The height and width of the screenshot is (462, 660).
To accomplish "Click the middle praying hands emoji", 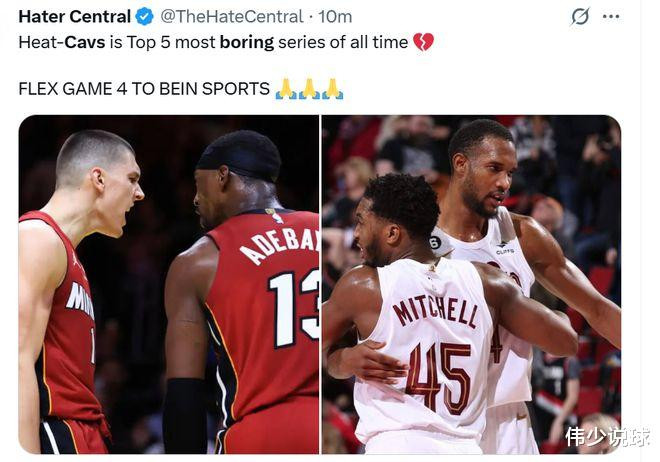I will click(309, 89).
